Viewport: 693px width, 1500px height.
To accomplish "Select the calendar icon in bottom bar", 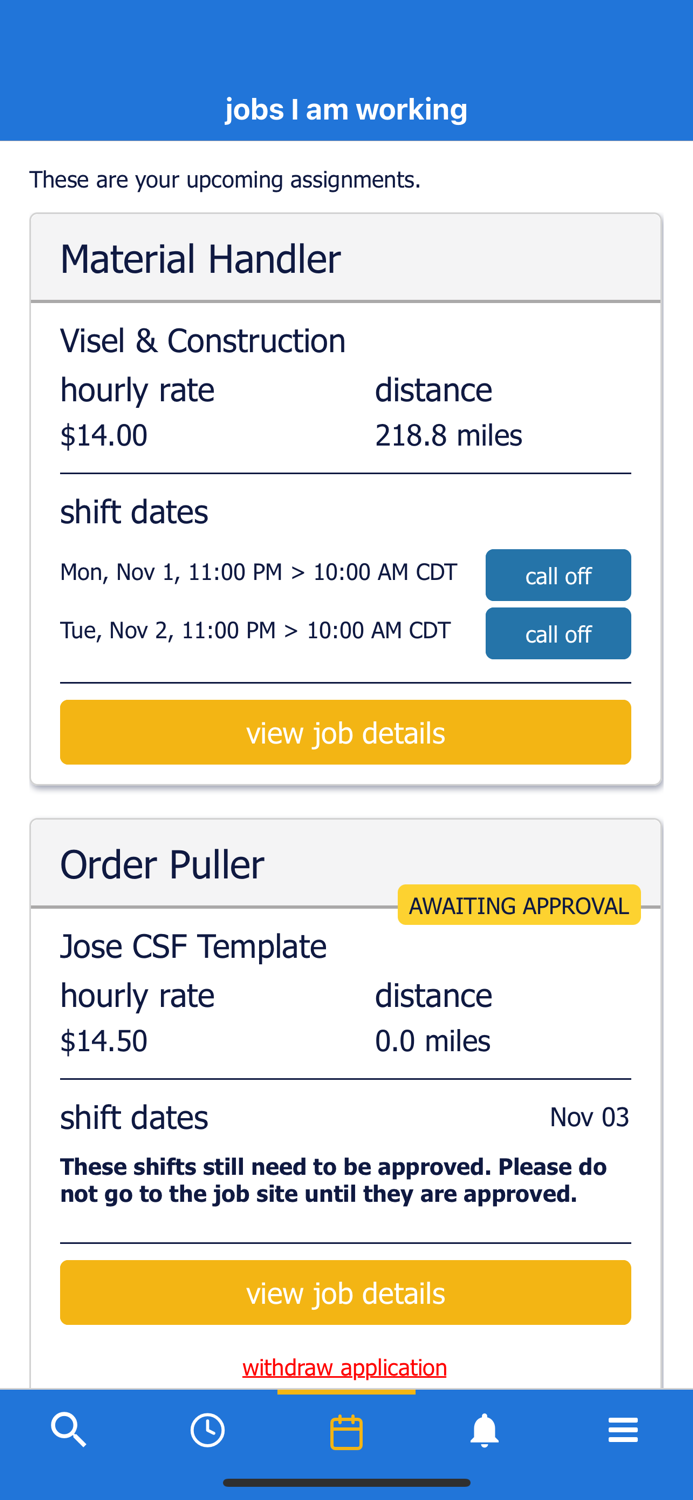I will coord(346,1432).
